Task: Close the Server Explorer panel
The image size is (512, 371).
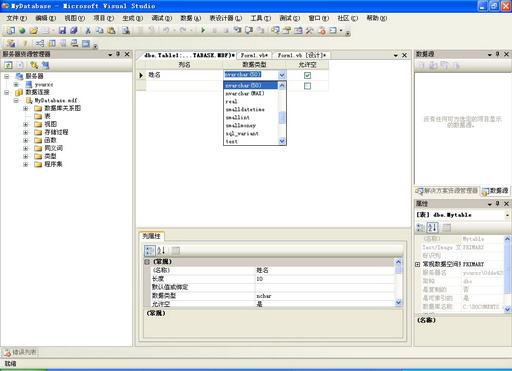Action: [127, 54]
